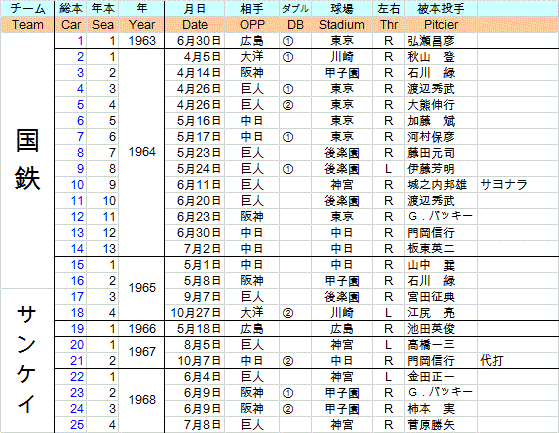Click pitcher 金田正一

[x=431, y=377]
